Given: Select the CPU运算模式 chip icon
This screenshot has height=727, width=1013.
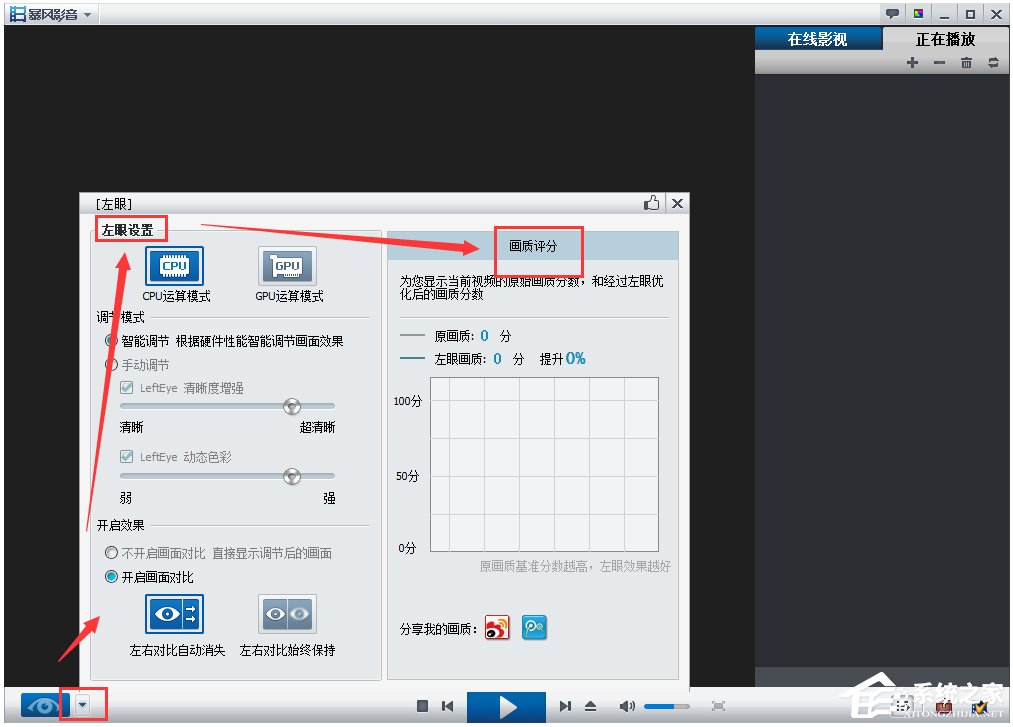Looking at the screenshot, I should tap(174, 266).
